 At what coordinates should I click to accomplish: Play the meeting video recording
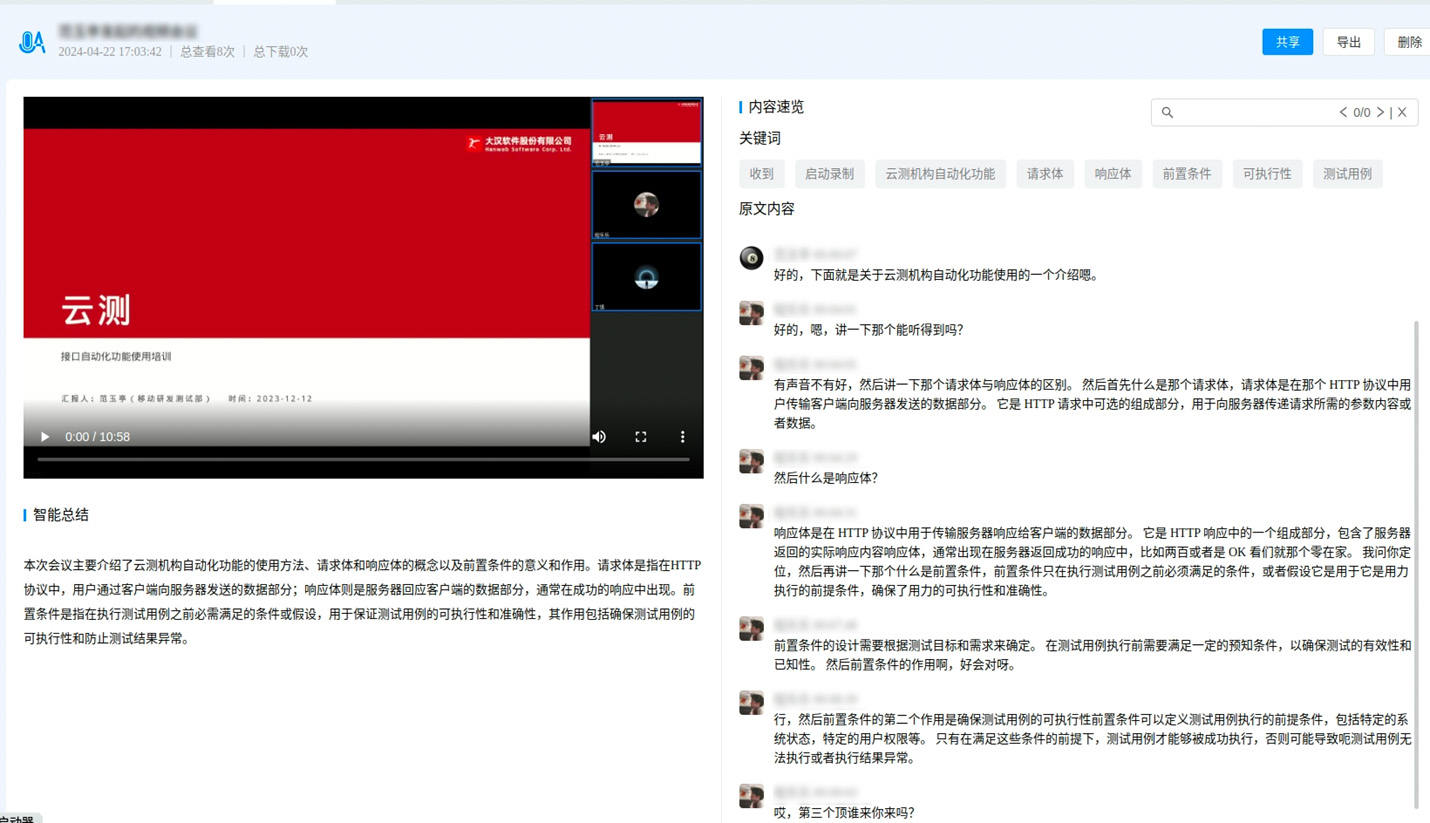click(45, 437)
